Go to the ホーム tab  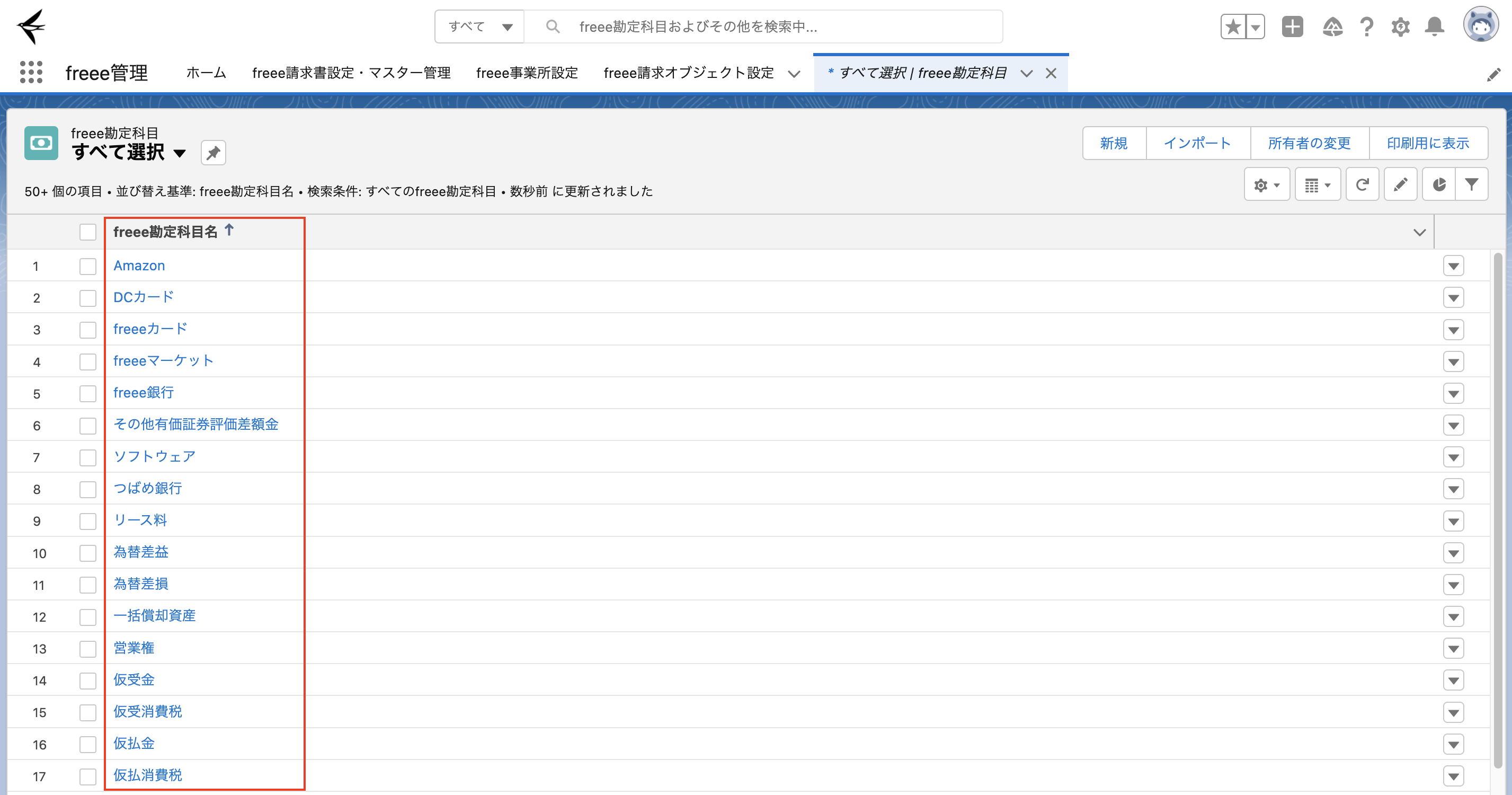coord(206,73)
